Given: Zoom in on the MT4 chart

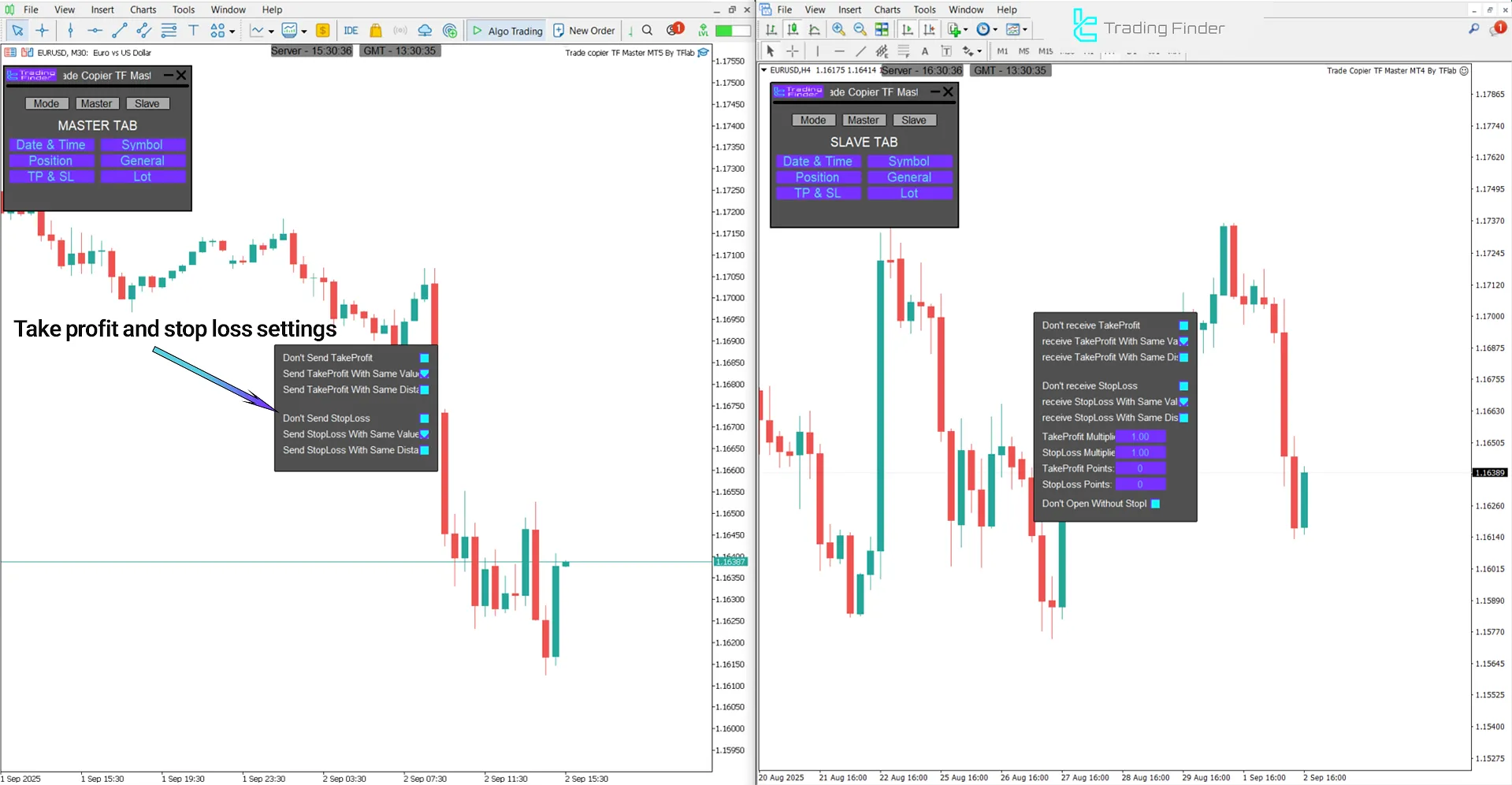Looking at the screenshot, I should click(838, 29).
